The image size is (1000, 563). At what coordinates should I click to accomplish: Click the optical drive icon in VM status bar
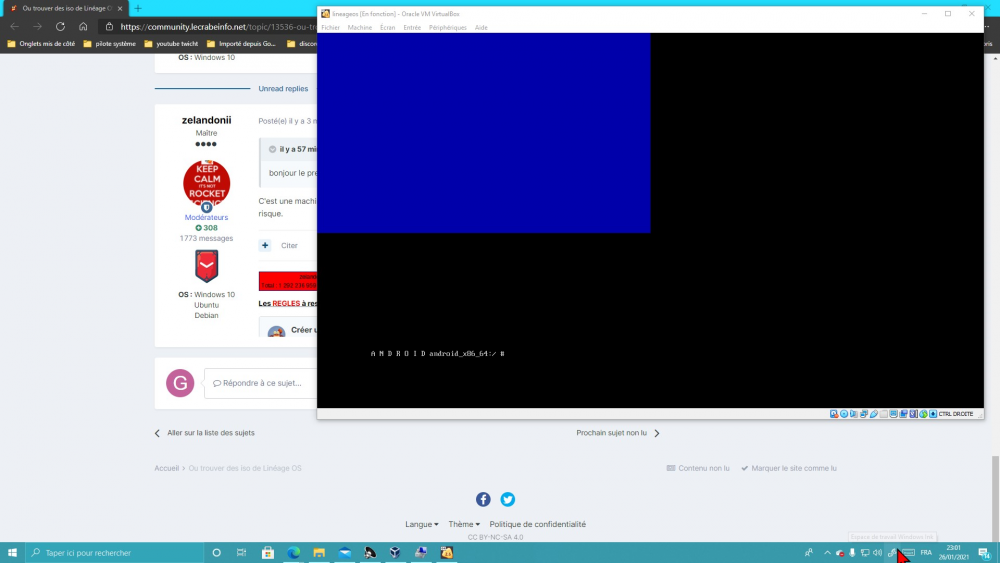844,413
